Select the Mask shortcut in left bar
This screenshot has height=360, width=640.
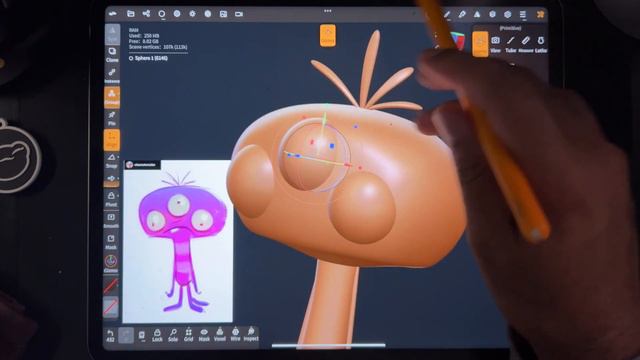[x=111, y=242]
